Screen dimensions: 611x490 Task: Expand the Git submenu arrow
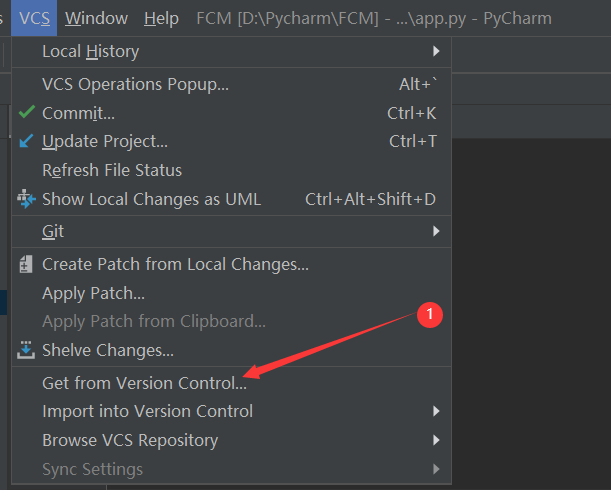pyautogui.click(x=436, y=231)
